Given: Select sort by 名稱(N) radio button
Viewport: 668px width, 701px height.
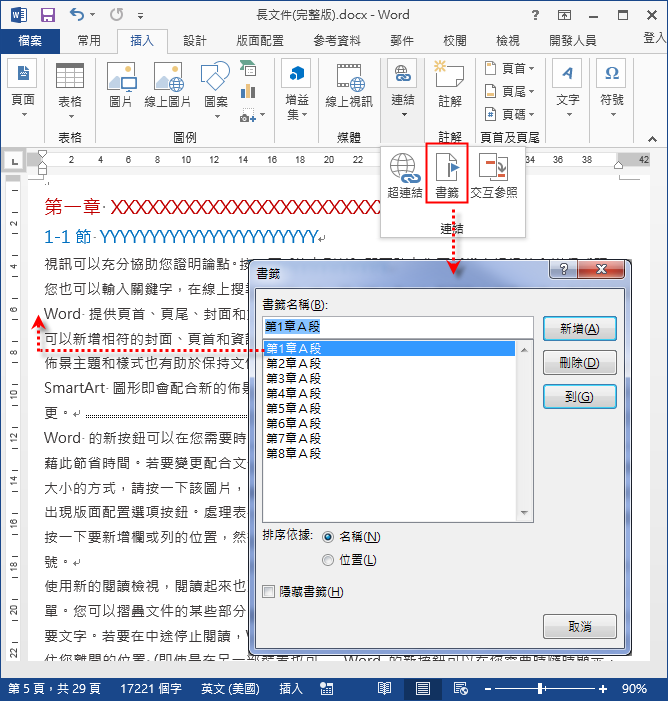Looking at the screenshot, I should (x=328, y=537).
